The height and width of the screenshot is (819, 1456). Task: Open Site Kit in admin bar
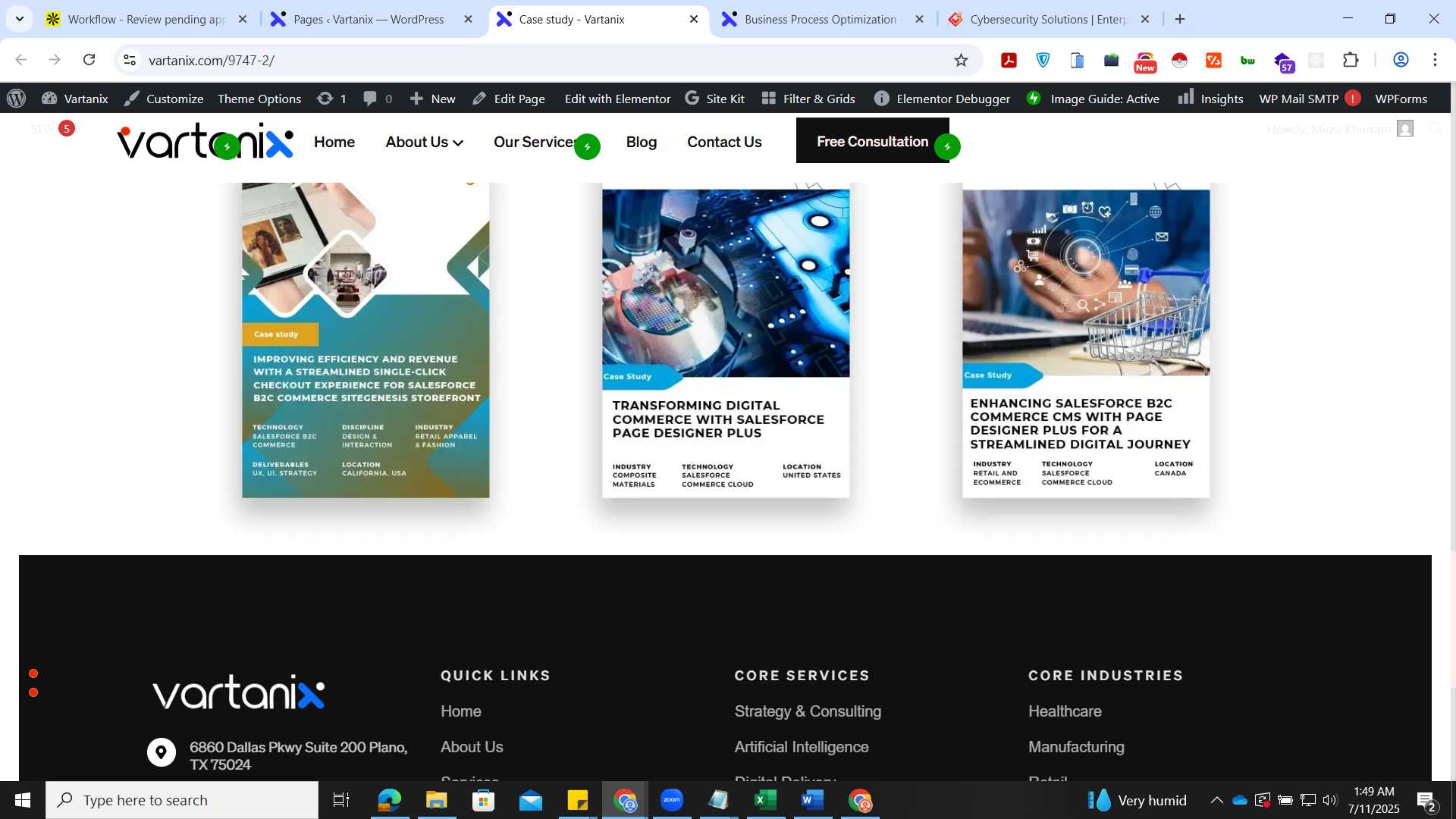pos(714,99)
